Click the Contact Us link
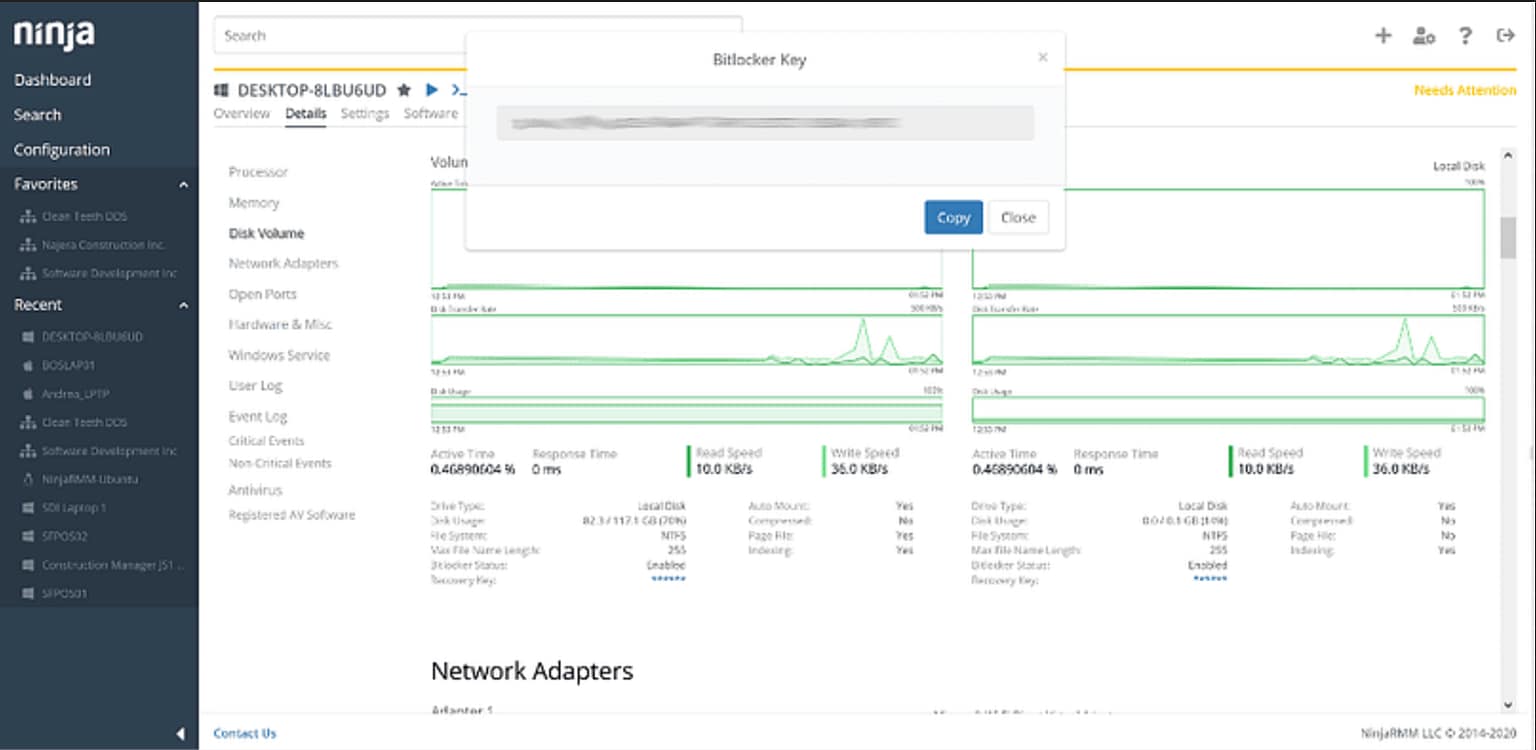 tap(244, 733)
